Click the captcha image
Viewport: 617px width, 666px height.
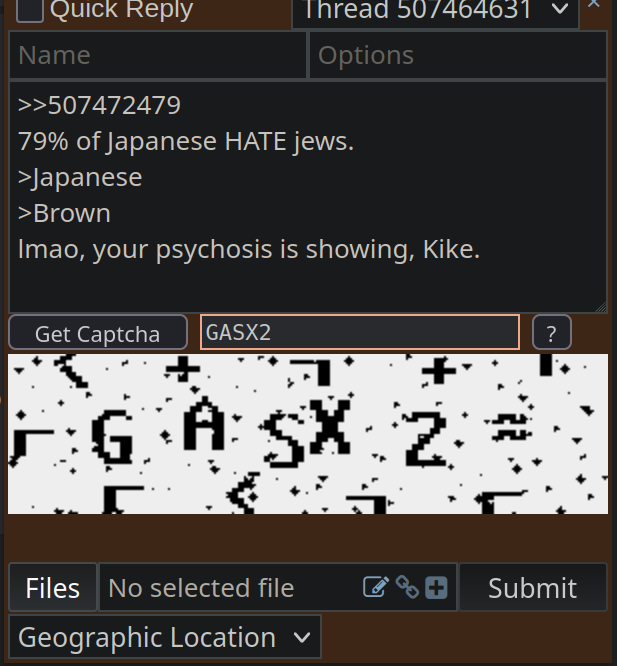point(308,434)
